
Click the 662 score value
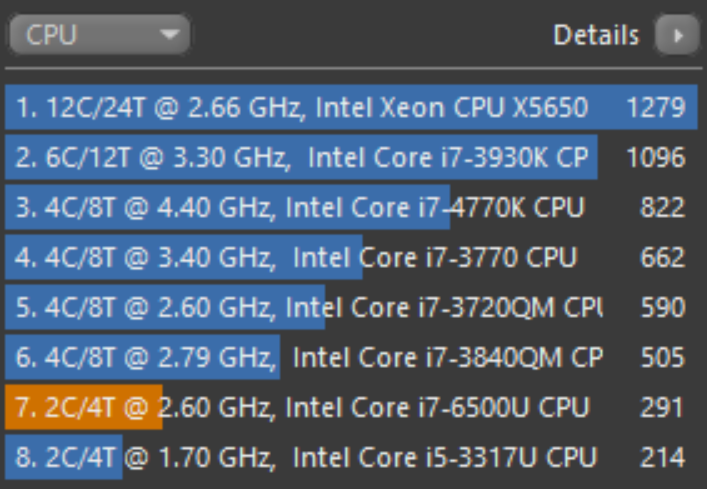point(663,257)
